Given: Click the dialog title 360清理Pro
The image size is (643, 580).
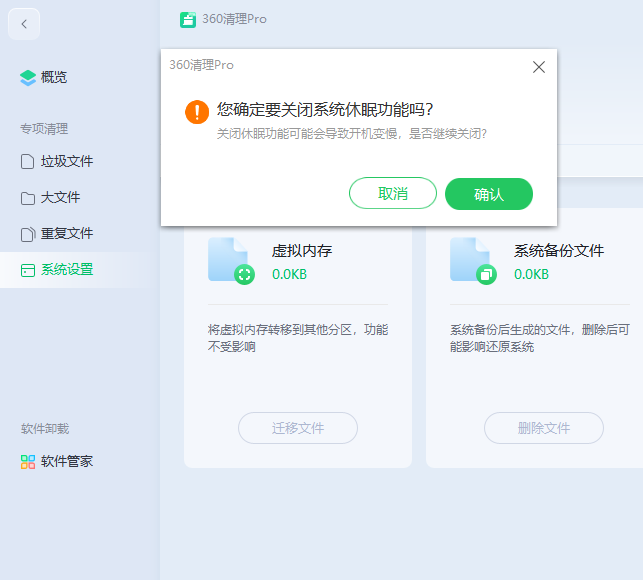Looking at the screenshot, I should [x=201, y=65].
